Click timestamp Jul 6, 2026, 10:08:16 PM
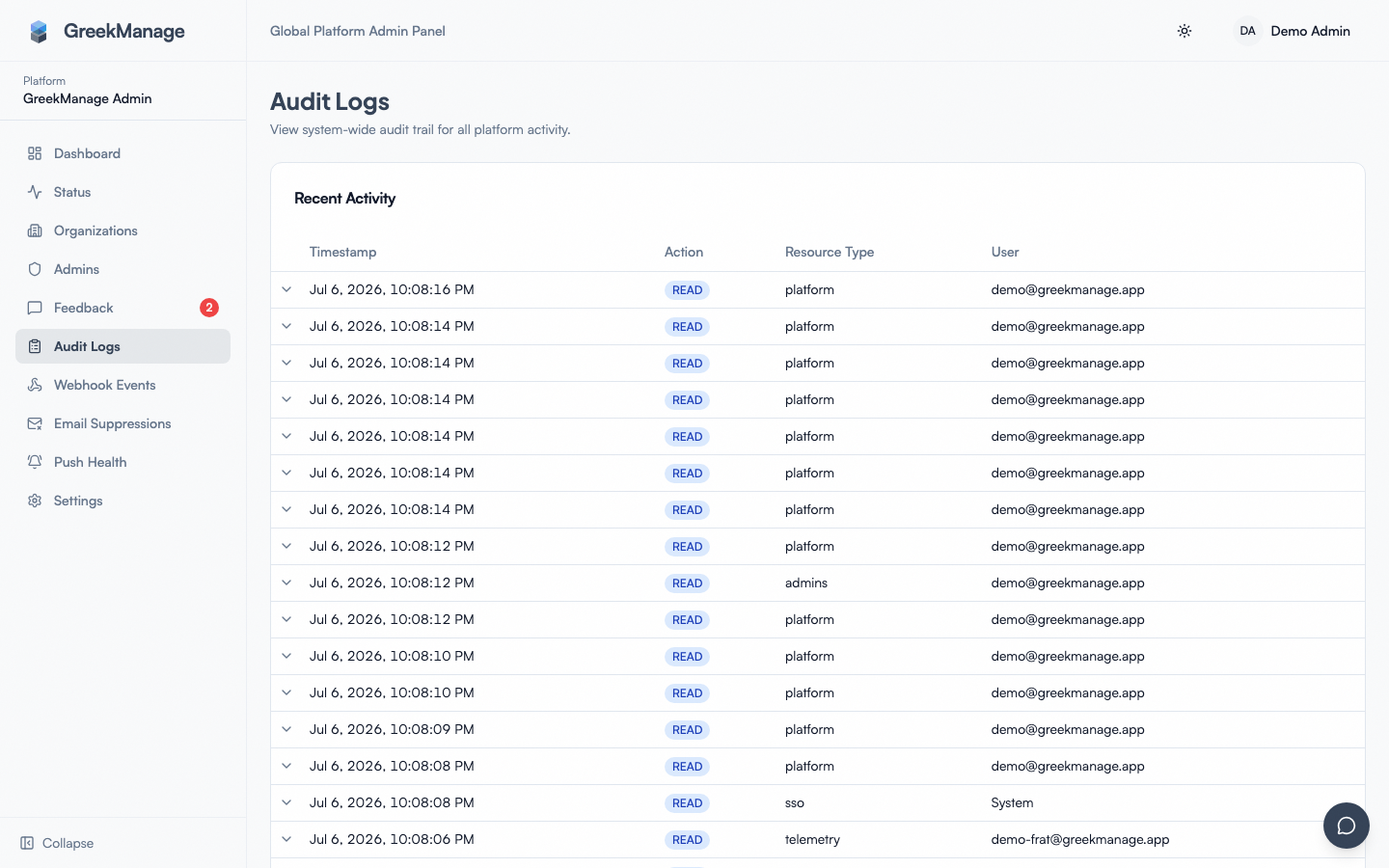1389x868 pixels. coord(392,289)
